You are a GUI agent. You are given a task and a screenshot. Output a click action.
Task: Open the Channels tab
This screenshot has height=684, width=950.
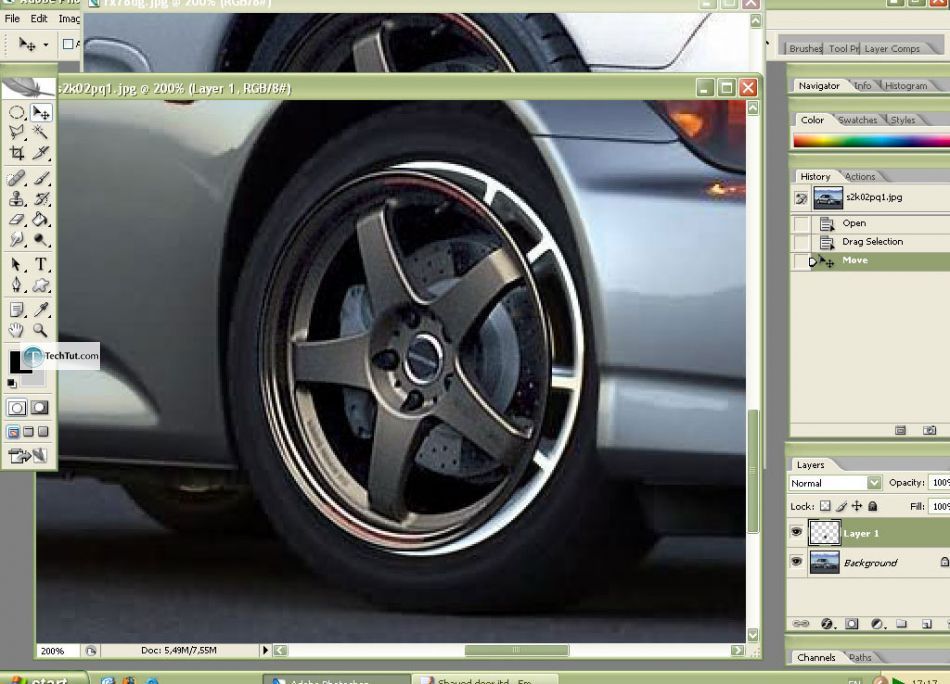(816, 657)
